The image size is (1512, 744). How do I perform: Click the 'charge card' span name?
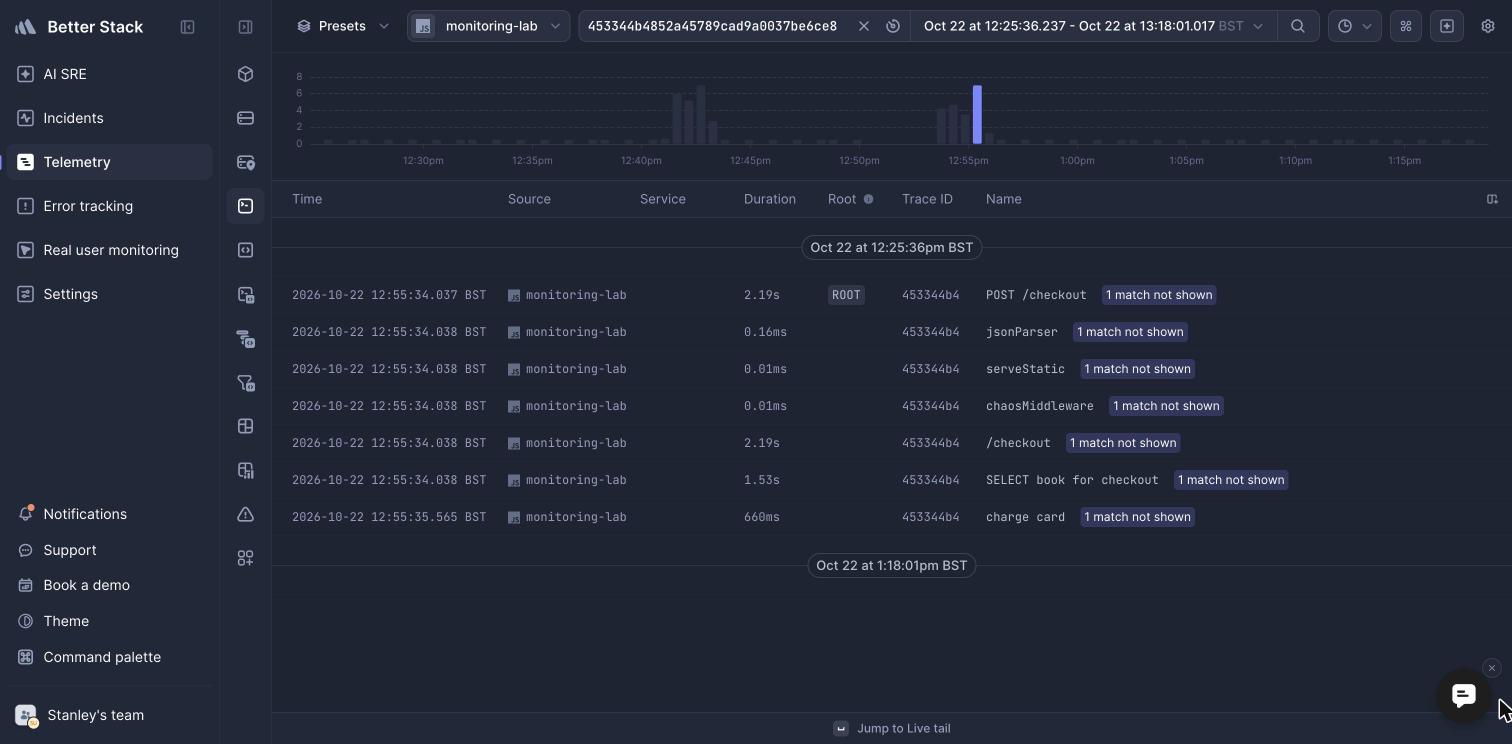1025,517
